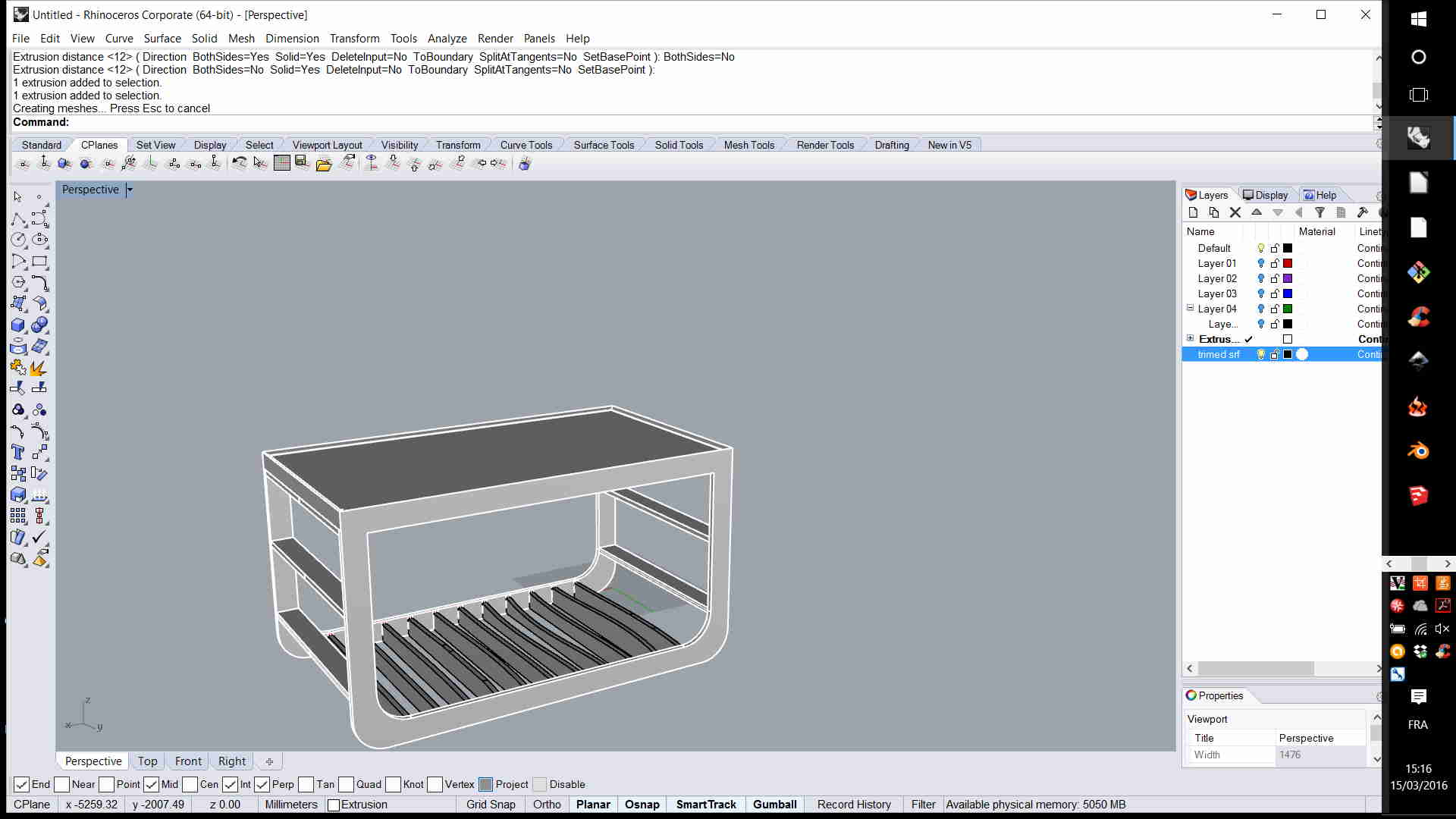Image resolution: width=1456 pixels, height=819 pixels.
Task: Toggle the Near osnap checkbox
Action: pyautogui.click(x=62, y=785)
